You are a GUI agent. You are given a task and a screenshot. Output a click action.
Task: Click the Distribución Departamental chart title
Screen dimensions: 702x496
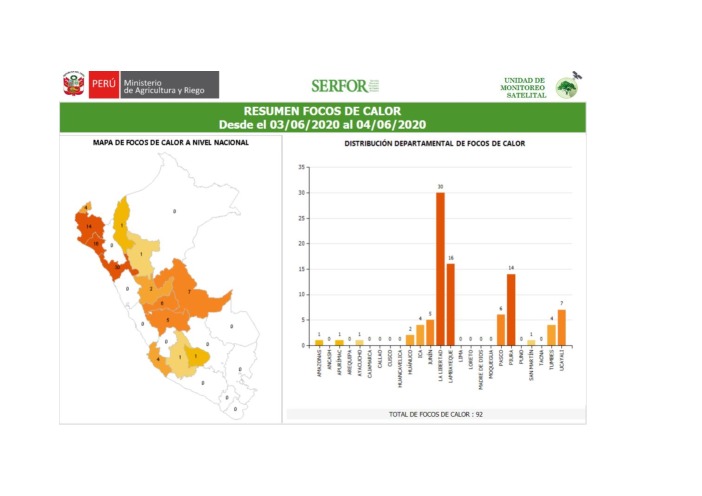[x=435, y=143]
